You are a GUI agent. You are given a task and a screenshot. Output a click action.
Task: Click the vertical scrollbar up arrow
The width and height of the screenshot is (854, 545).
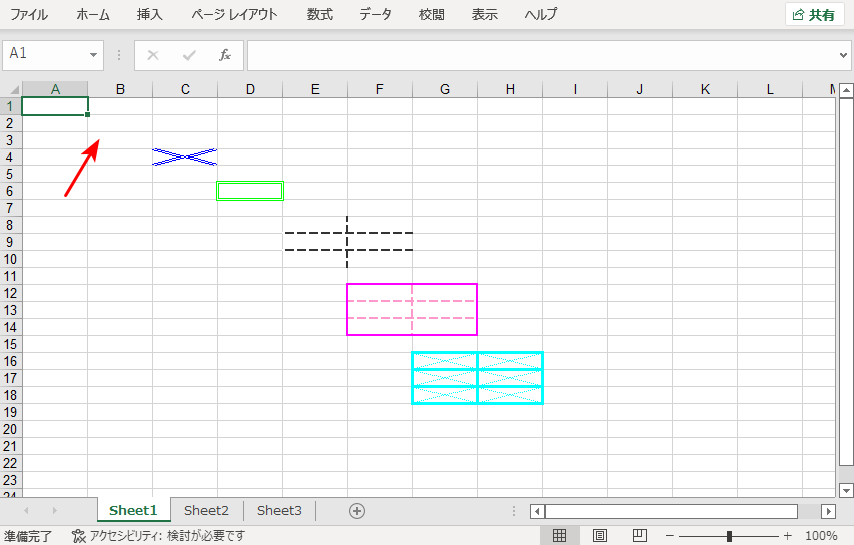point(846,90)
